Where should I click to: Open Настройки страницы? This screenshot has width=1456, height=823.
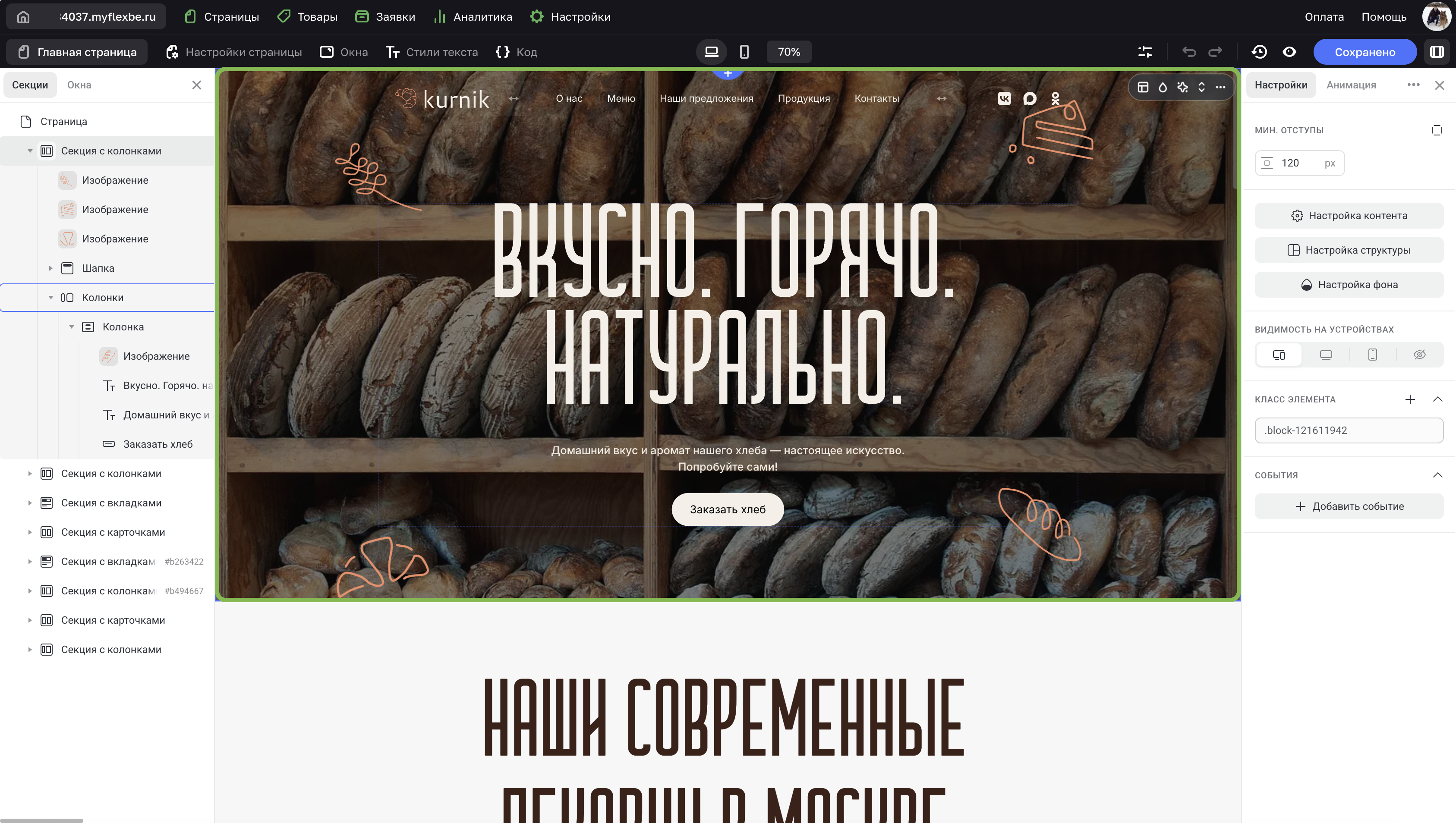(x=234, y=52)
